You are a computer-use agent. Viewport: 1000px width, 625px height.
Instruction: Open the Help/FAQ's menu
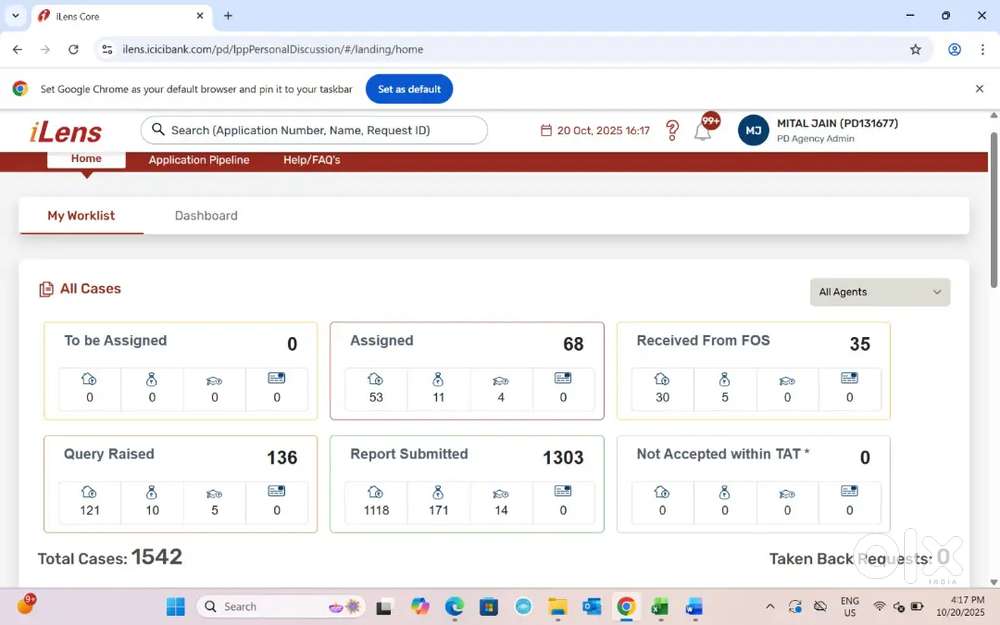[x=311, y=160]
